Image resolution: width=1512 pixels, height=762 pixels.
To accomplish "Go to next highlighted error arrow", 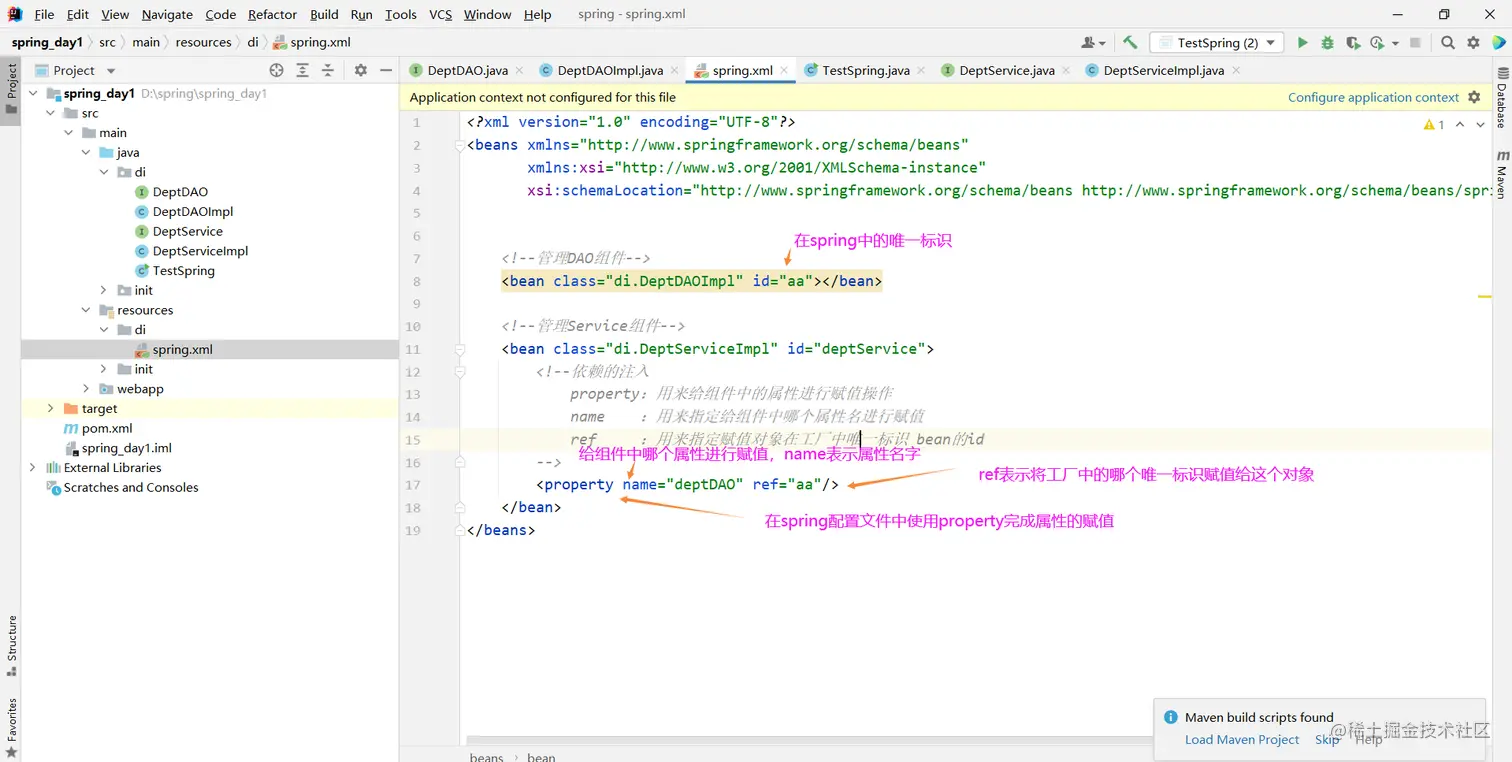I will tap(1481, 125).
